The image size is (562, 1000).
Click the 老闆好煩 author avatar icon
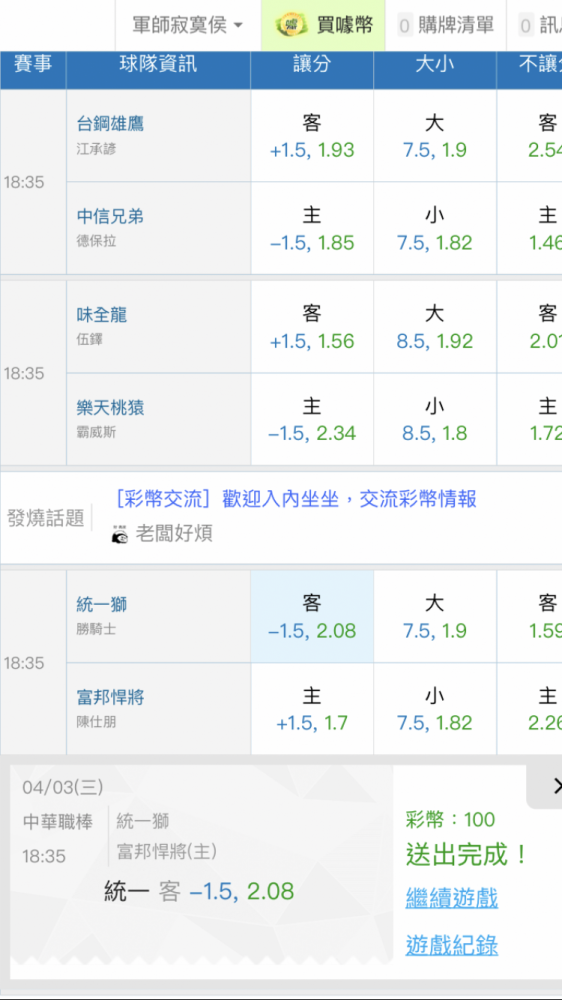click(119, 534)
